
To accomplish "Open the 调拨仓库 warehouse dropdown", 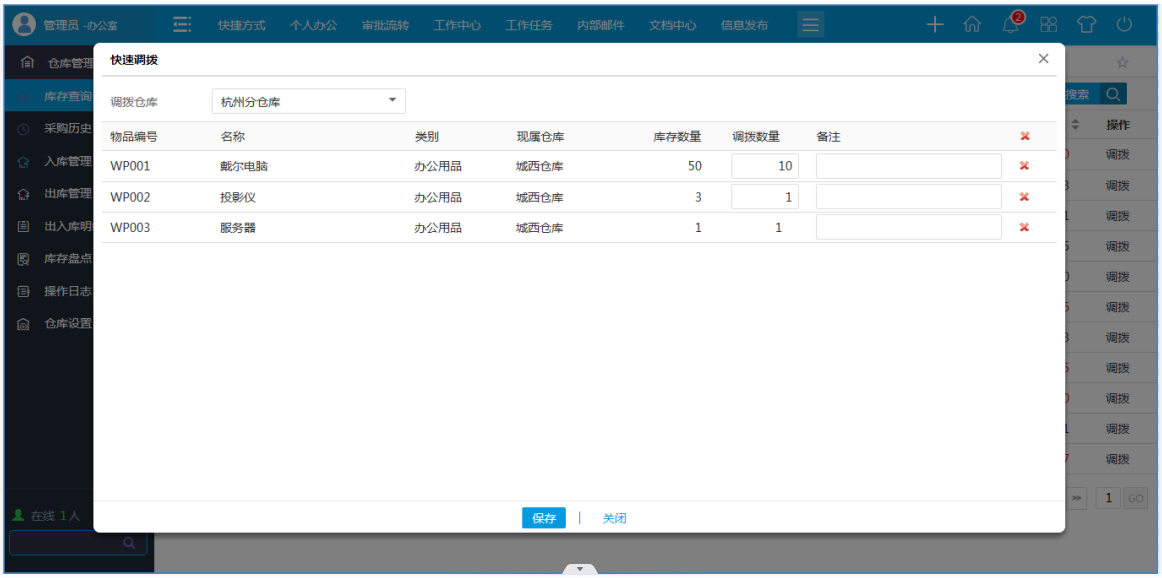I will [x=308, y=101].
